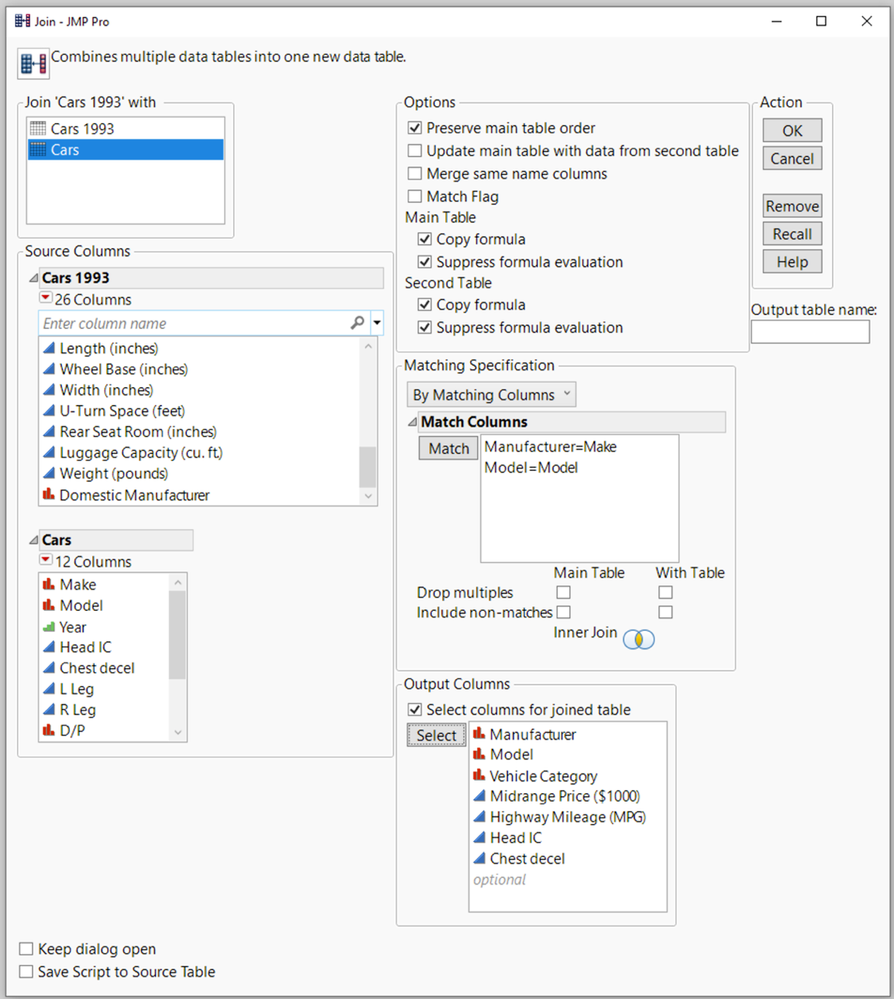This screenshot has width=894, height=999.
Task: Select Head IC in output columns list
Action: [x=515, y=838]
